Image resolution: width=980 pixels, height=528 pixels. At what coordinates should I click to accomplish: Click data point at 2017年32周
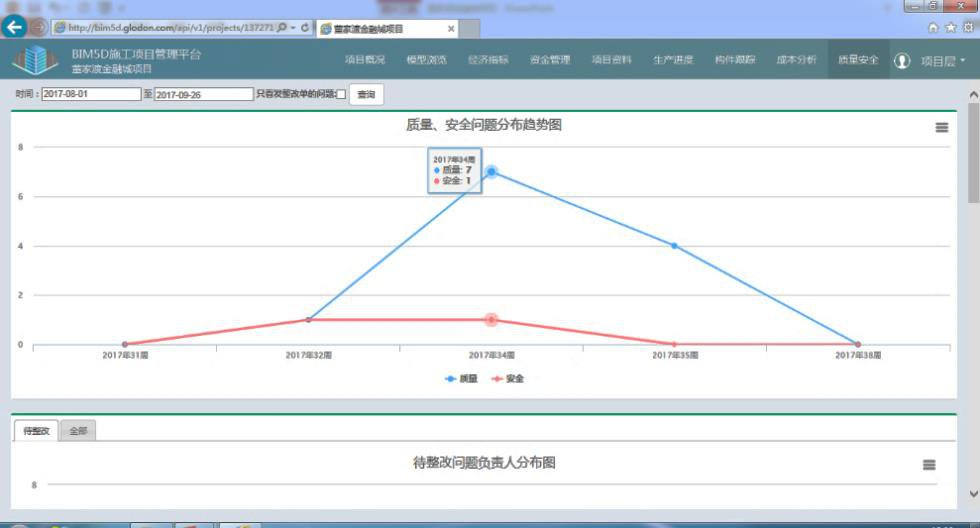[x=308, y=319]
